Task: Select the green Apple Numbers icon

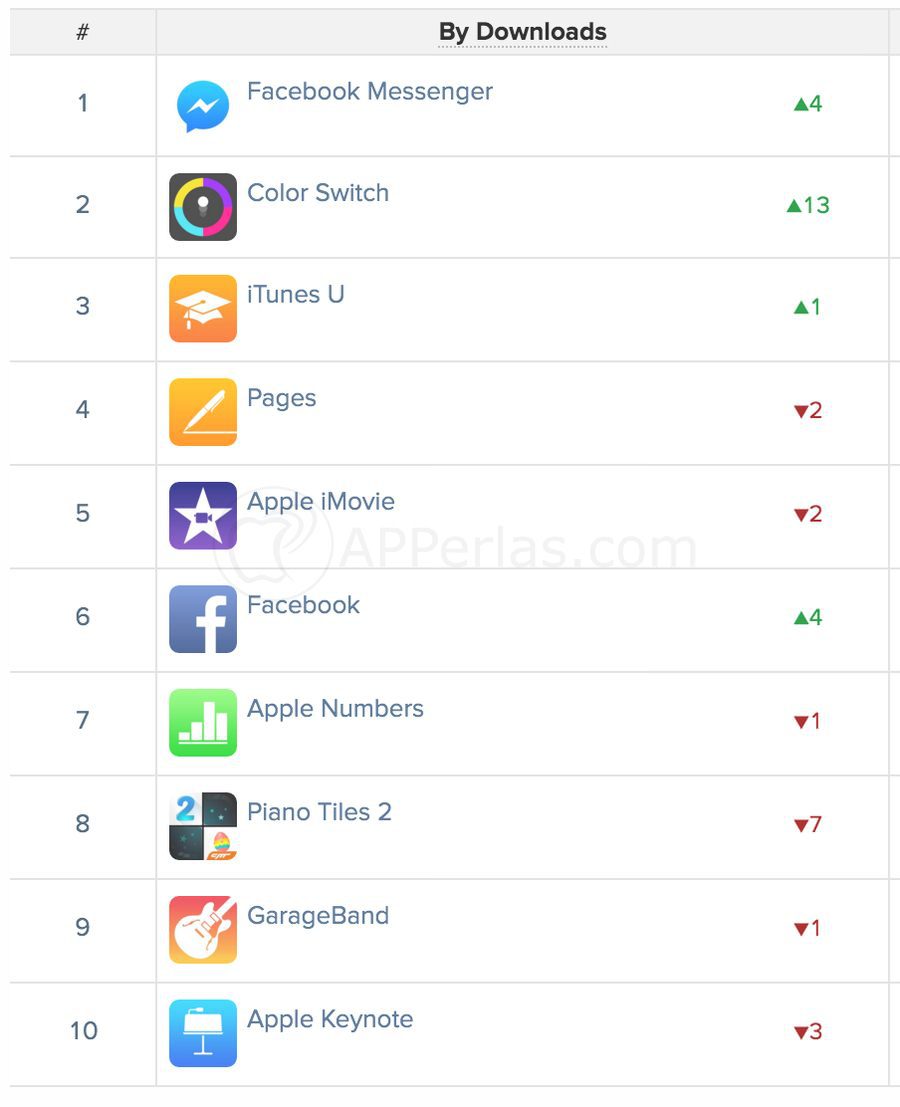Action: click(x=203, y=722)
